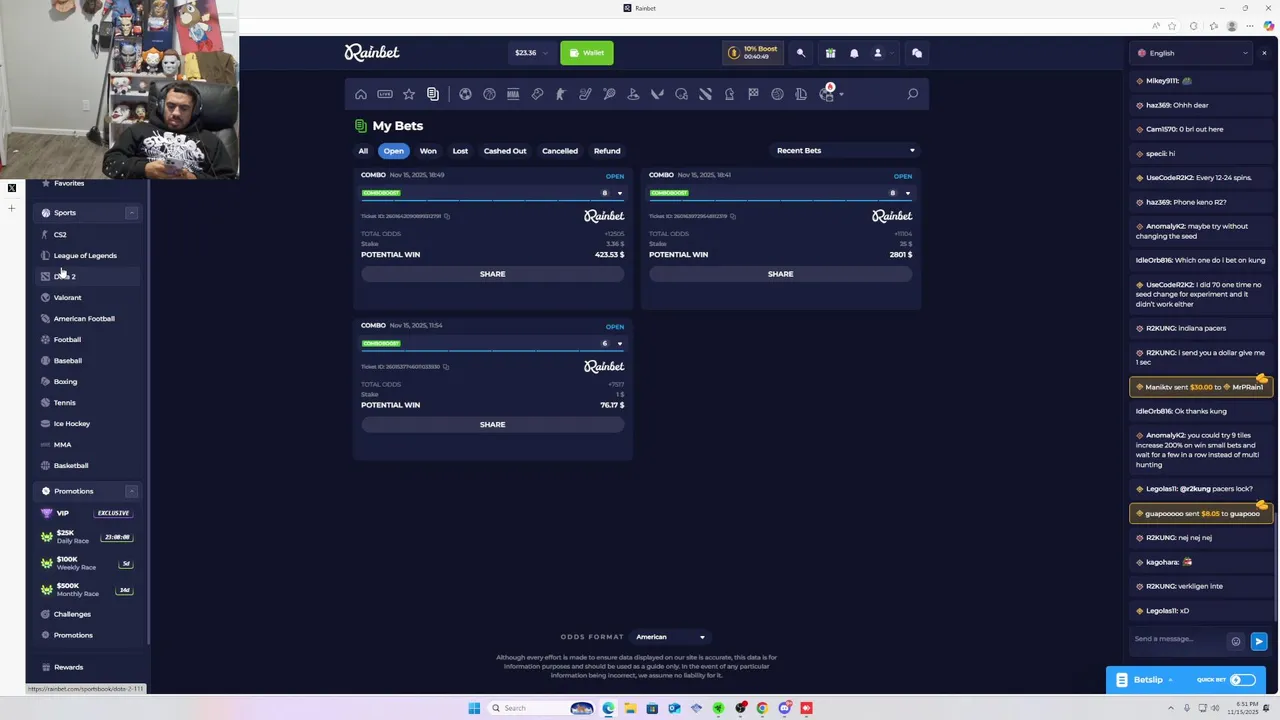1280x720 pixels.
Task: Show All bets filter
Action: tap(363, 151)
